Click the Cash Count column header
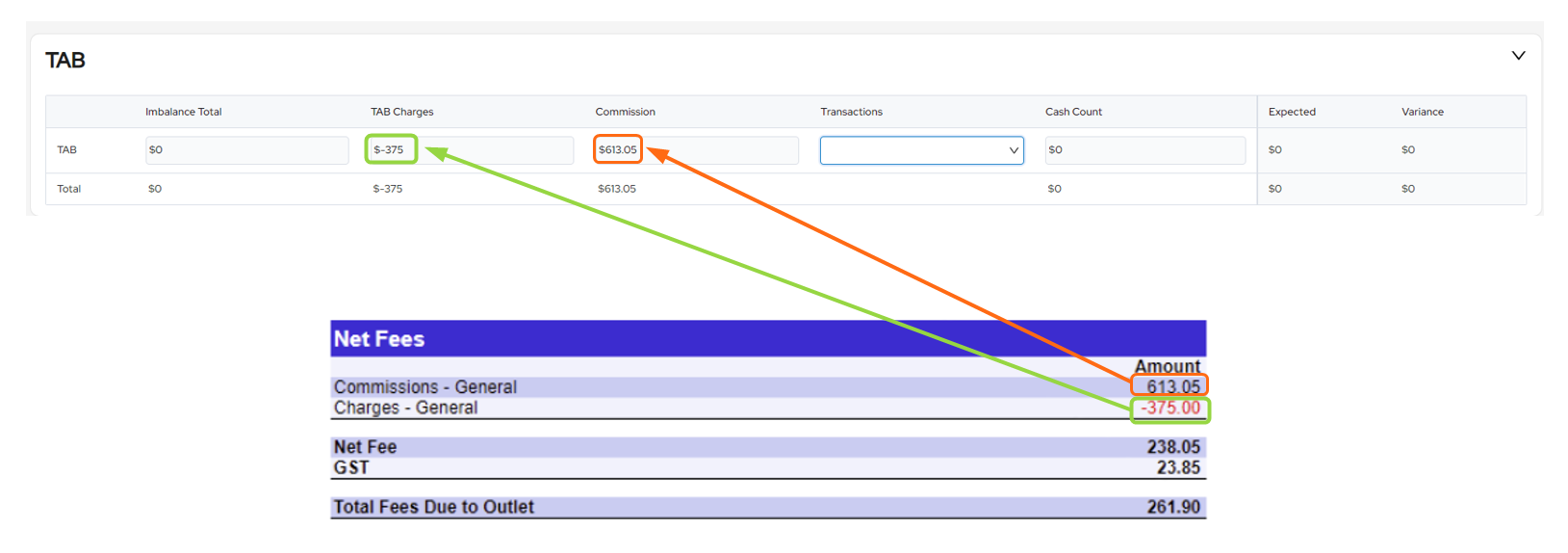This screenshot has height=553, width=1568. [x=1073, y=112]
